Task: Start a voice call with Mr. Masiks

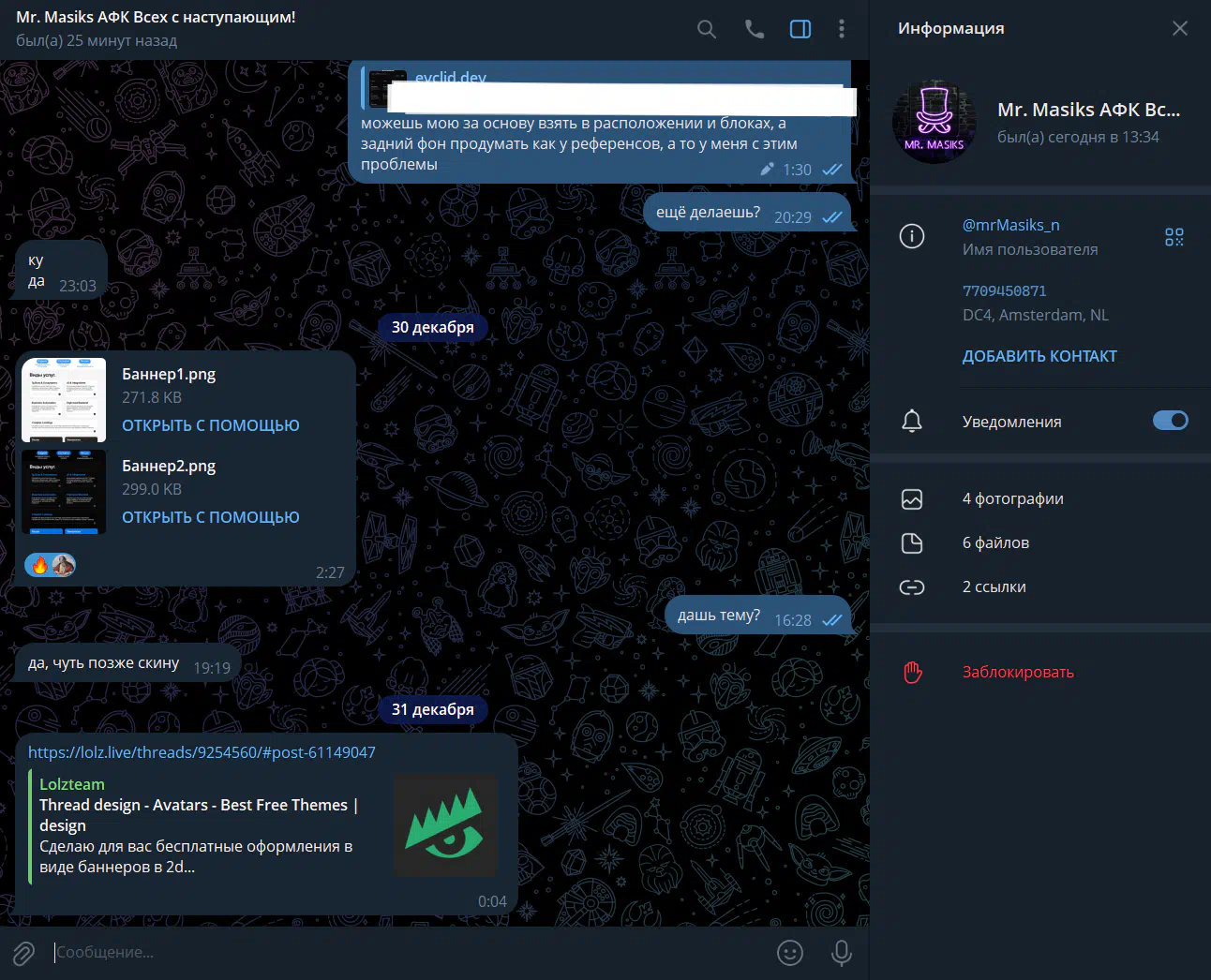Action: [x=754, y=29]
